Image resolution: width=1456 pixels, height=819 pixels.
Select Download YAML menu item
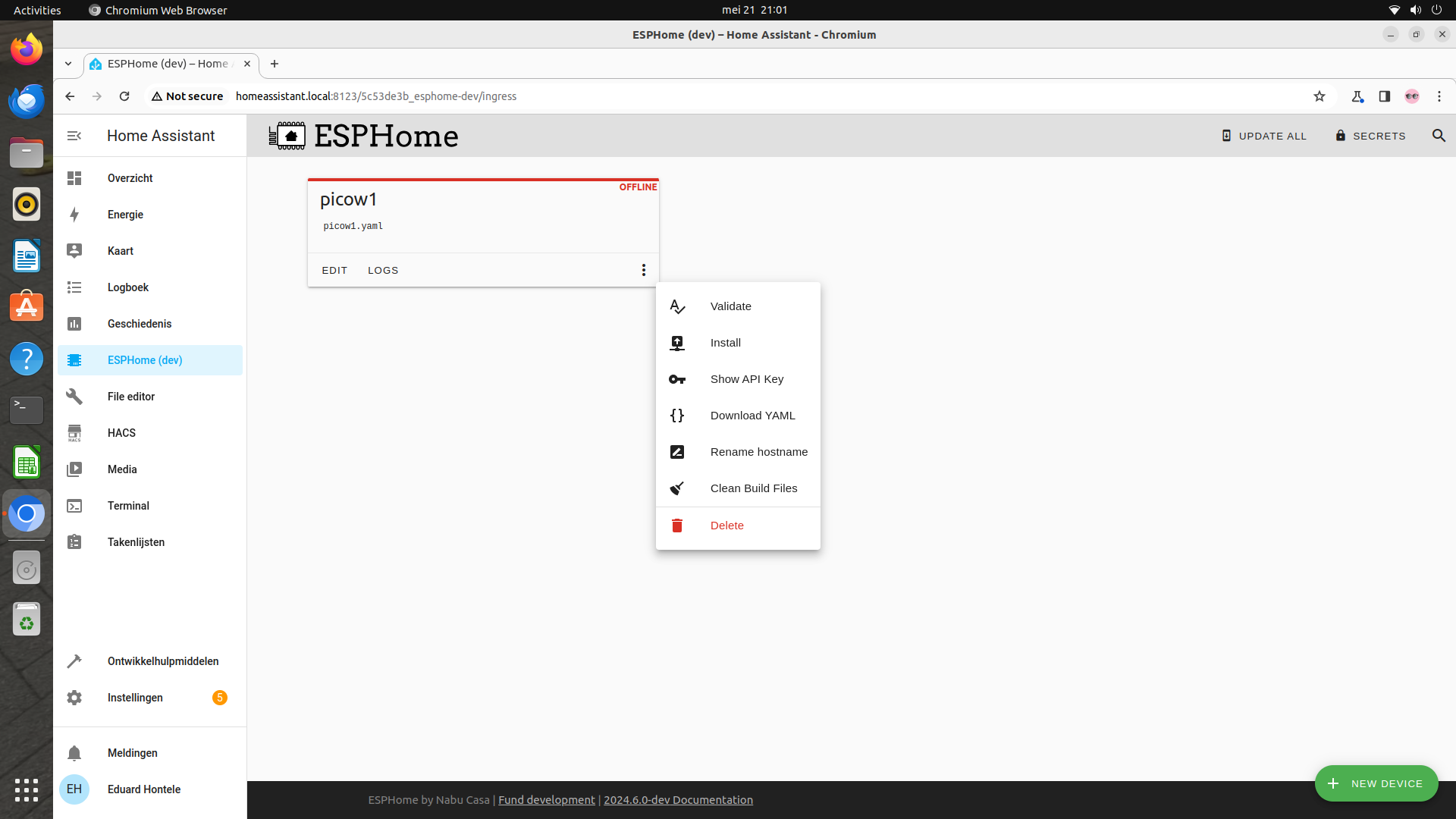pyautogui.click(x=738, y=416)
